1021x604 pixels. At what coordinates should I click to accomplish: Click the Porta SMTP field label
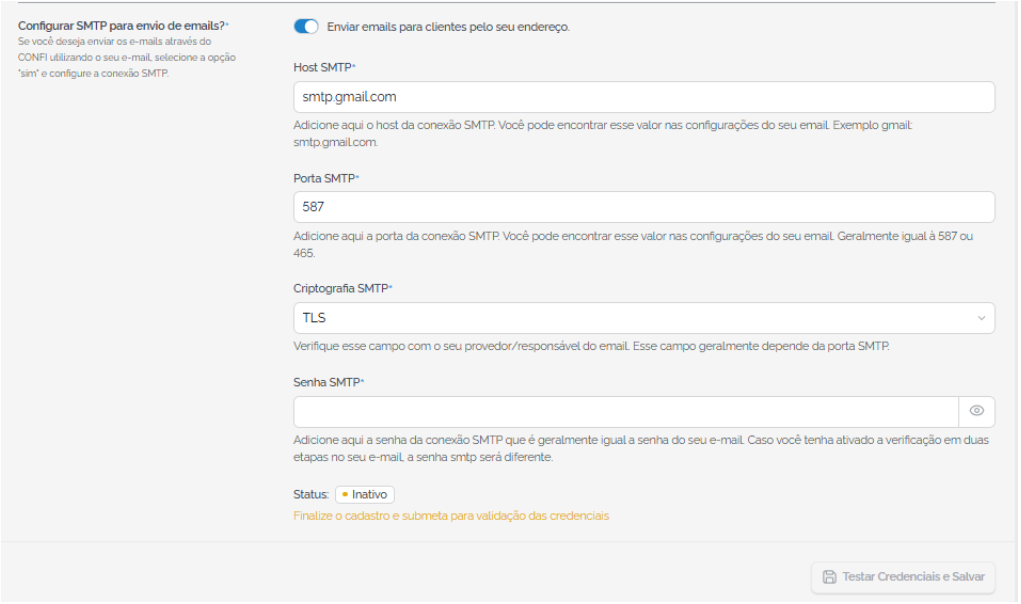tap(326, 178)
